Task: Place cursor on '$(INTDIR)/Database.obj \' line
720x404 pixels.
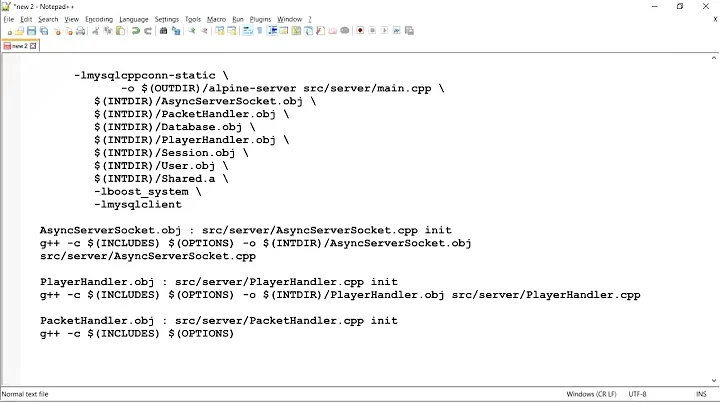Action: 174,127
